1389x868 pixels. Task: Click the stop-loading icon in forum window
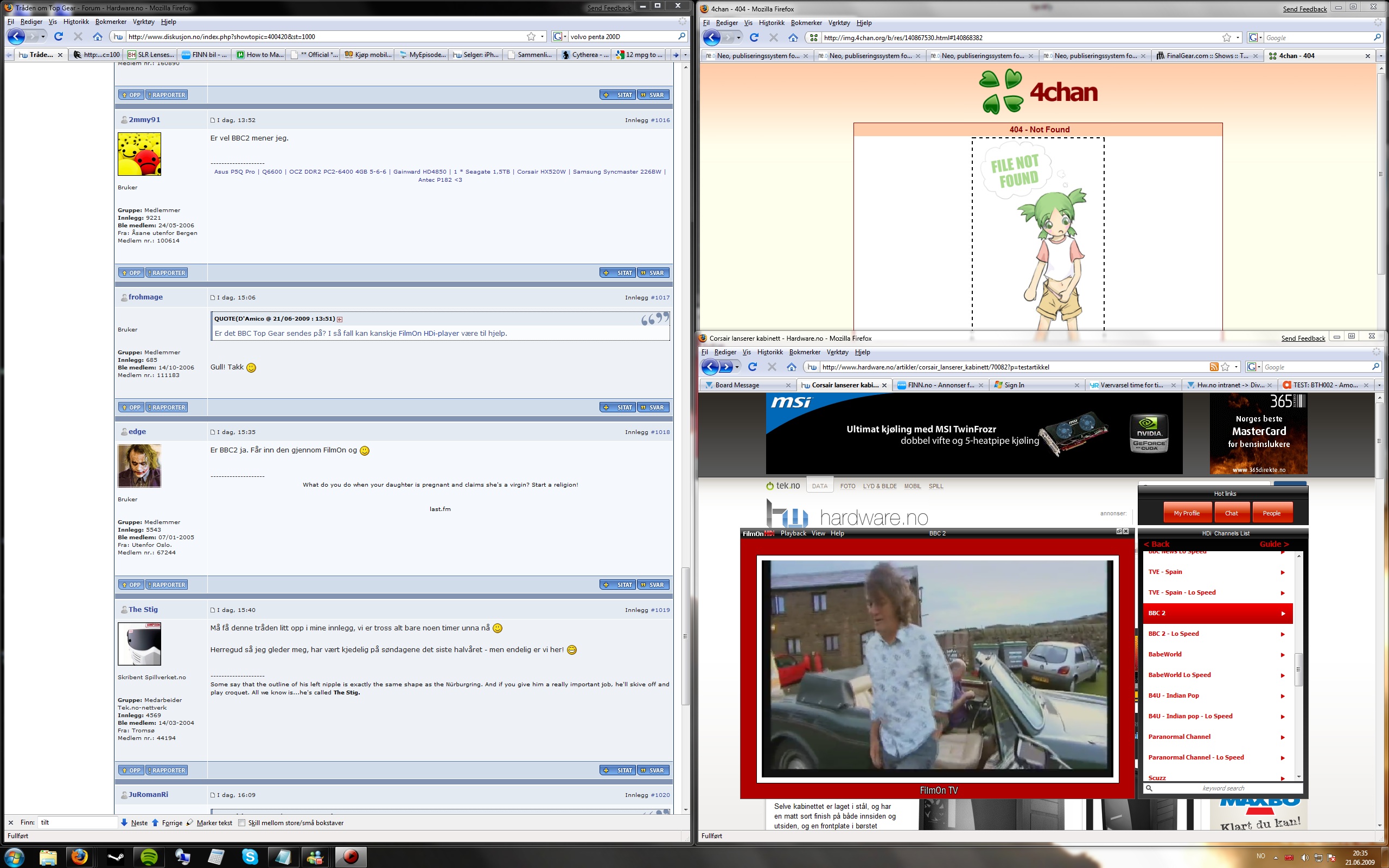coord(78,37)
